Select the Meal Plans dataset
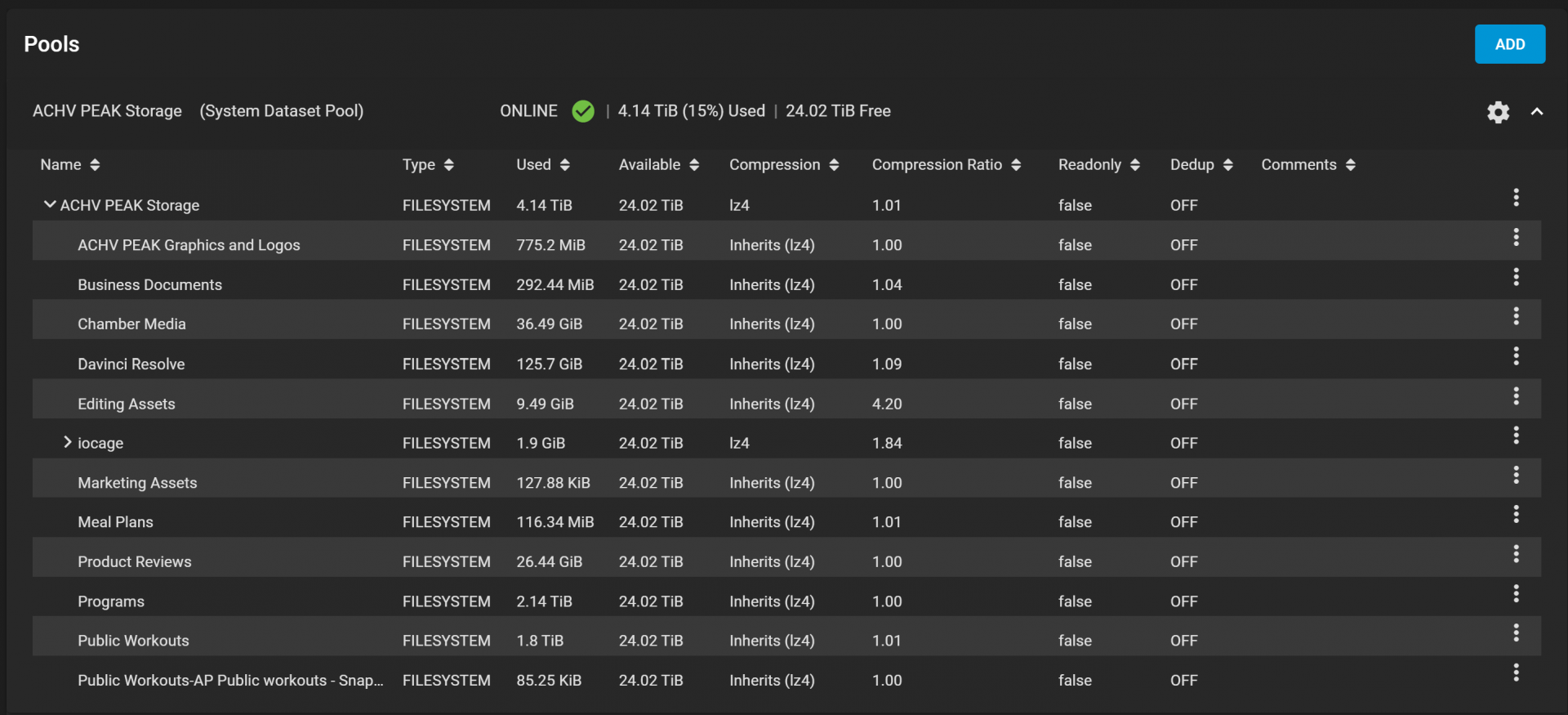The image size is (1568, 715). coord(115,522)
